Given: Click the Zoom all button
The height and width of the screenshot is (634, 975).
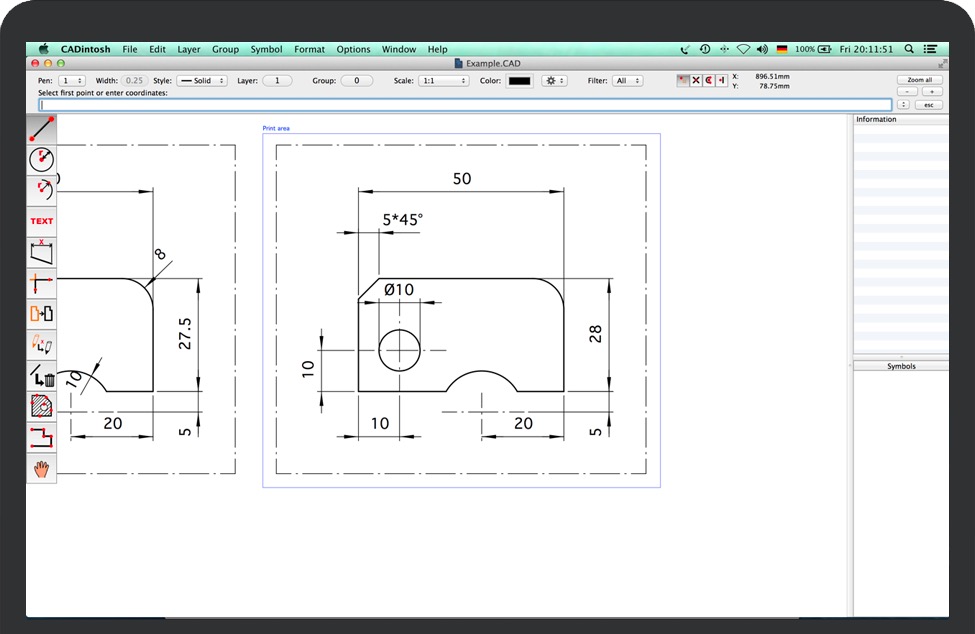Looking at the screenshot, I should [x=919, y=80].
